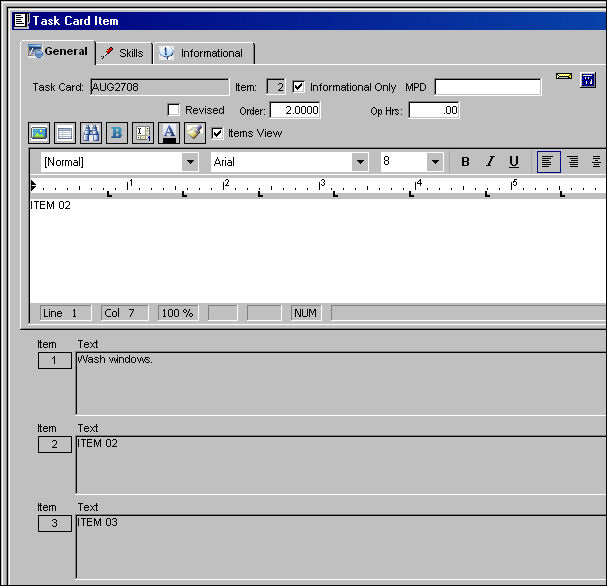Click the ruler's left indent marker
This screenshot has width=607, height=586.
[33, 186]
